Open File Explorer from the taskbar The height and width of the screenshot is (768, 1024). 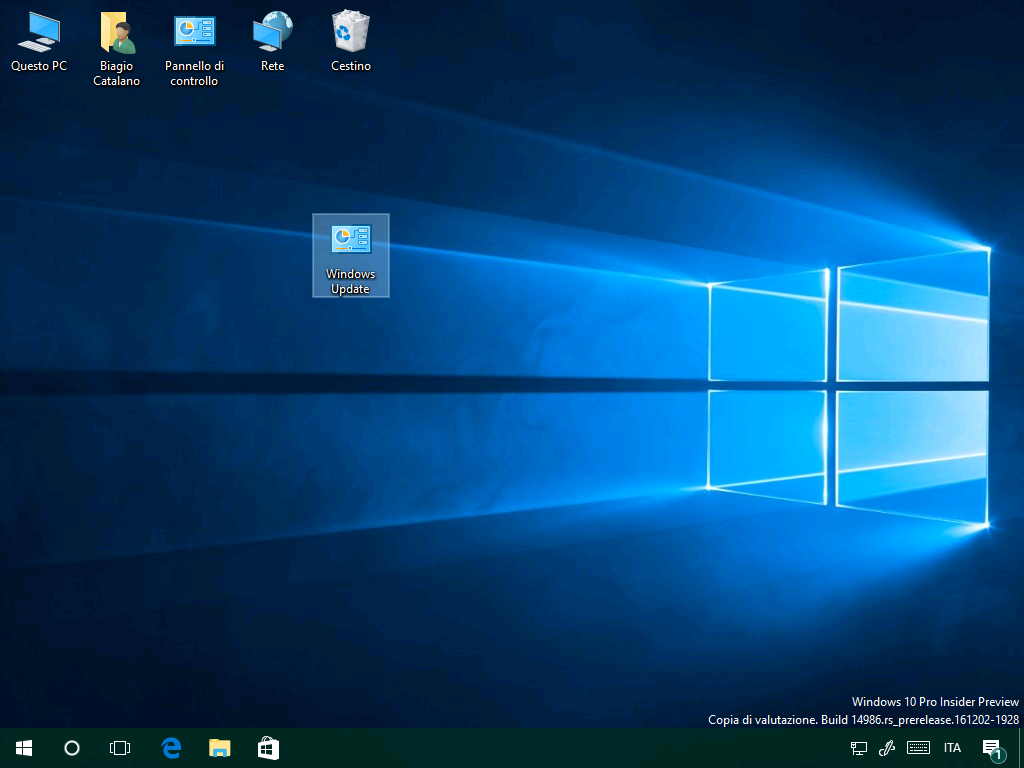click(219, 748)
